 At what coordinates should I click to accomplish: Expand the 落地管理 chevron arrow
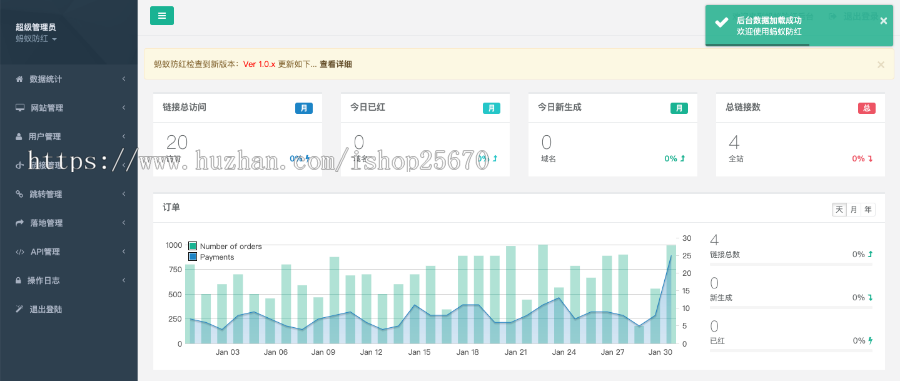[x=123, y=223]
